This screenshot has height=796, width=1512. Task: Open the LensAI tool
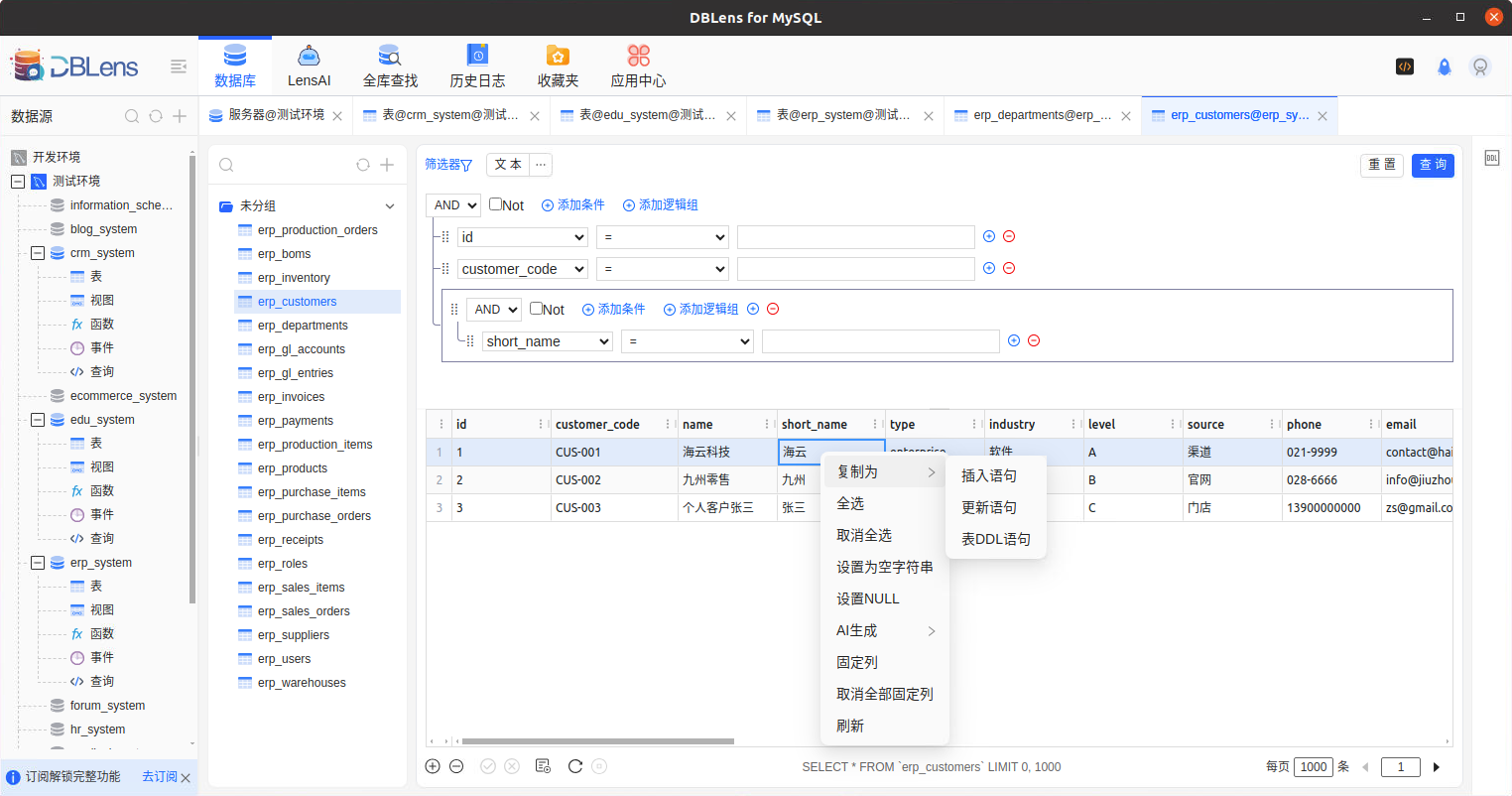pyautogui.click(x=309, y=66)
